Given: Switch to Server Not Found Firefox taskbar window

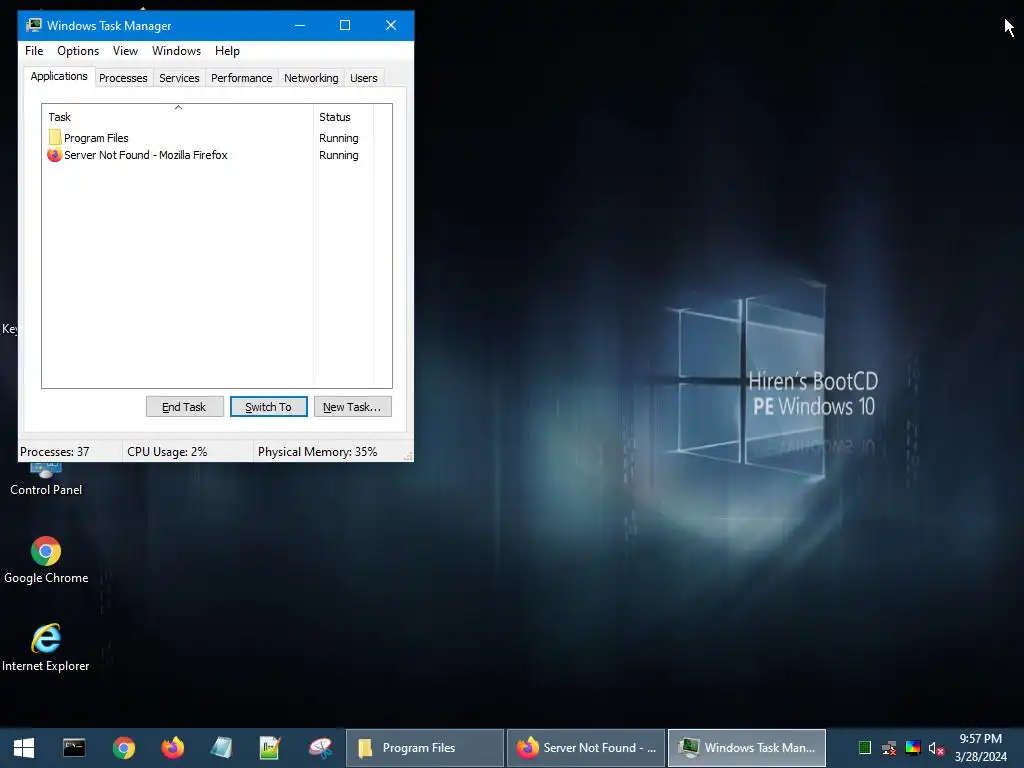Looking at the screenshot, I should (x=586, y=748).
